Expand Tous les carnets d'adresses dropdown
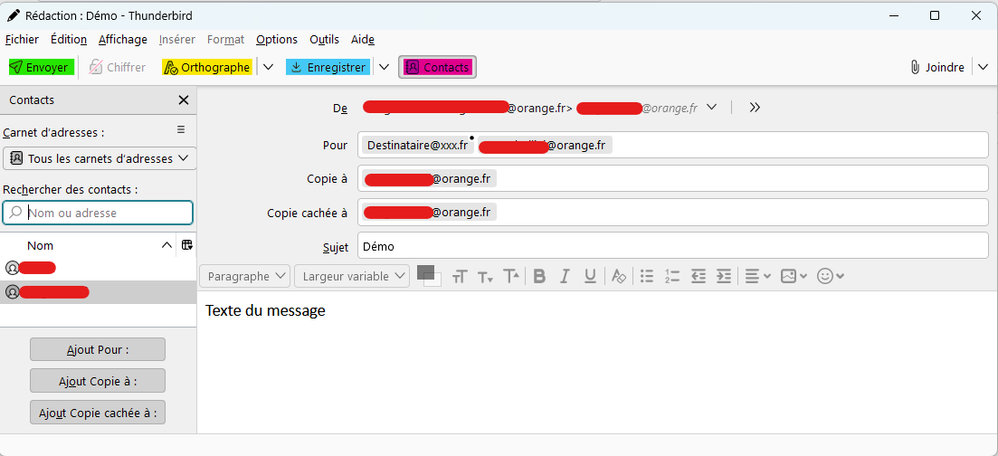 pos(99,159)
